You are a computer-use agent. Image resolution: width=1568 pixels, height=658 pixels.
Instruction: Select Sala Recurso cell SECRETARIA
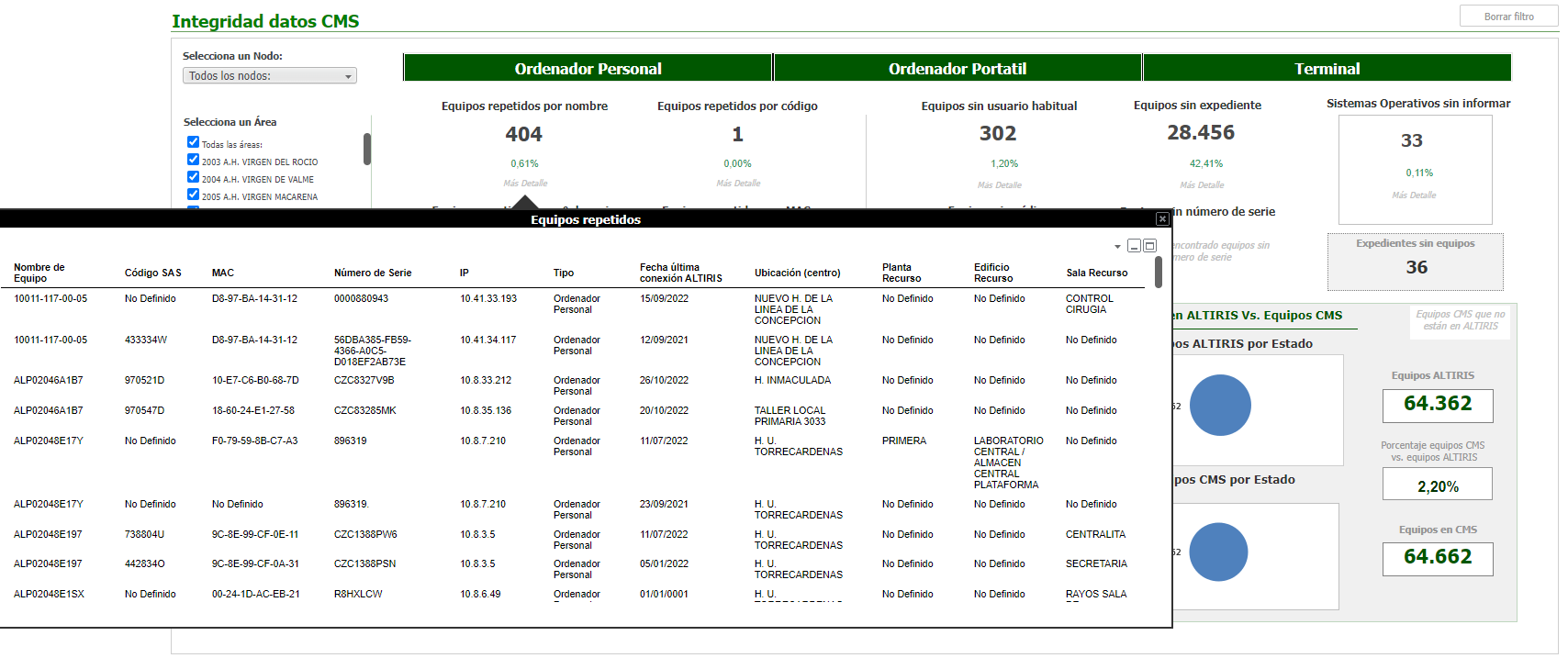click(1096, 564)
